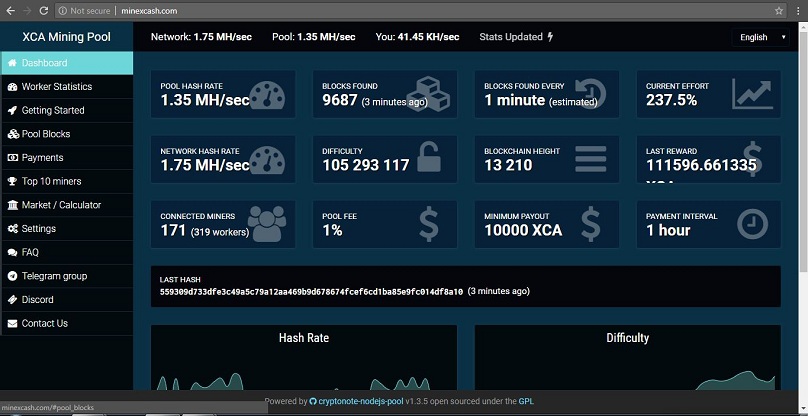Click the Difficulty chart

[x=628, y=357]
